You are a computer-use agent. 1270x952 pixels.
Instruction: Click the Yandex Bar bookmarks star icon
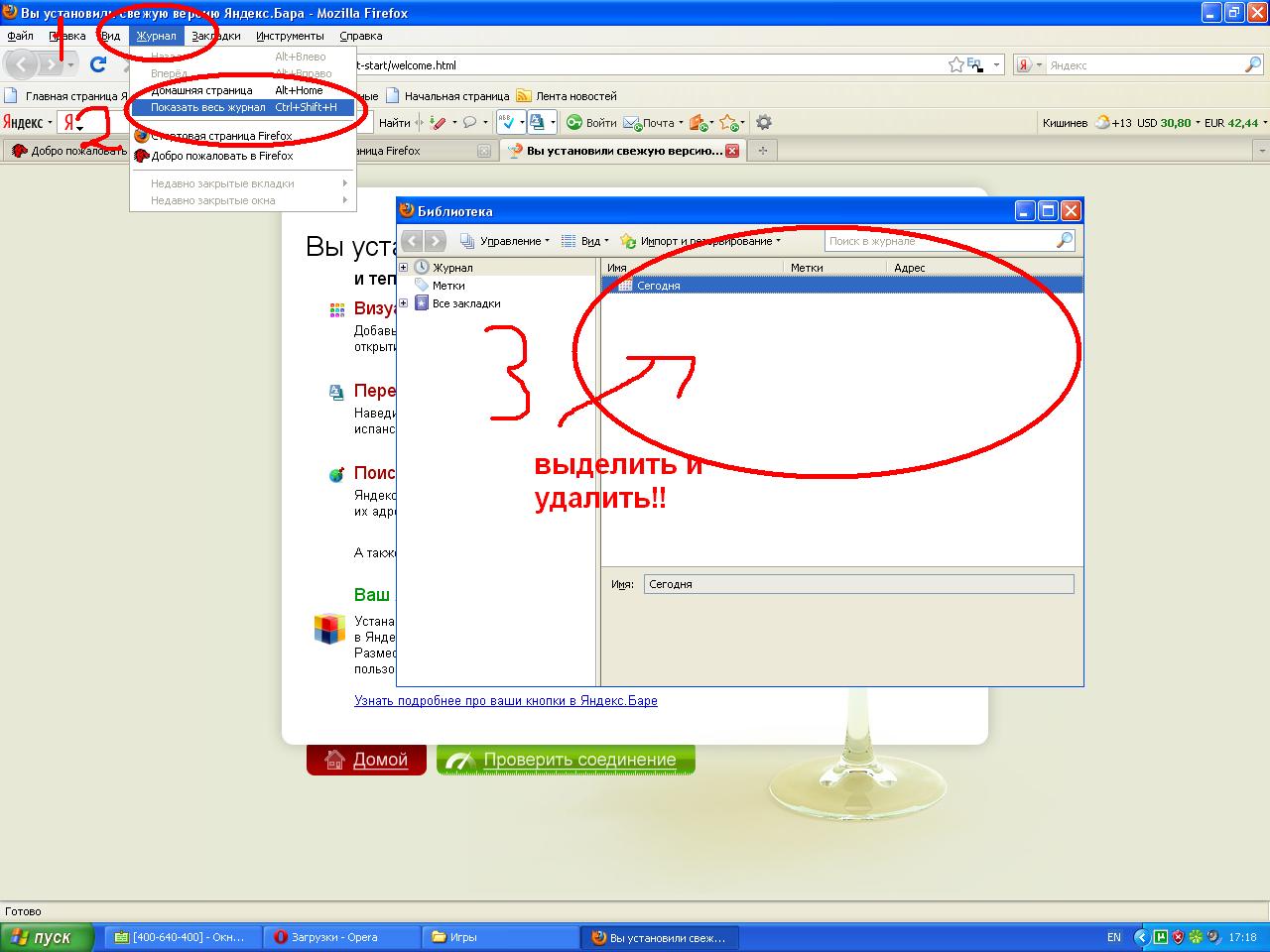(728, 123)
